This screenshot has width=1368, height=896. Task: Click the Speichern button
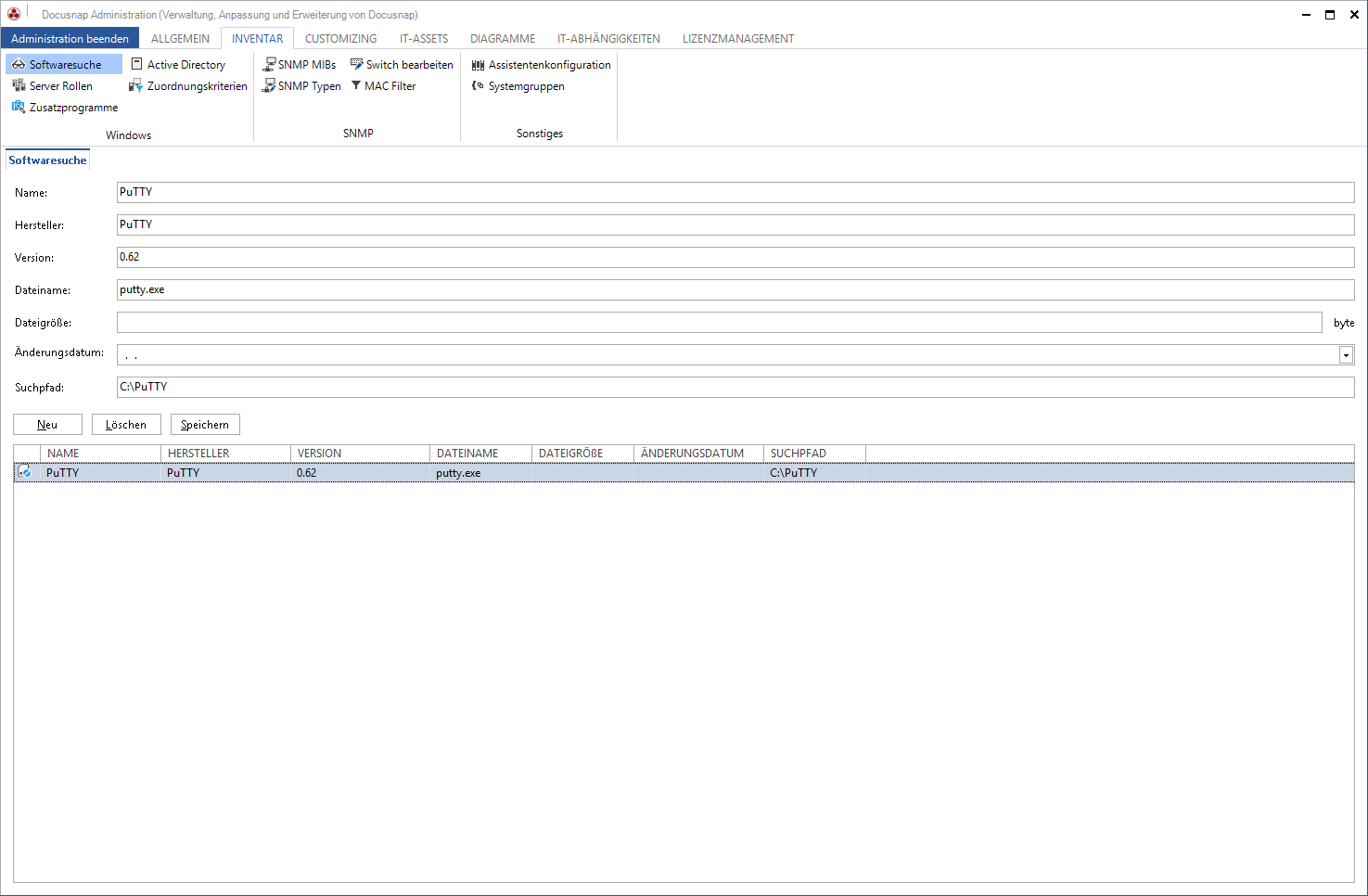point(205,424)
